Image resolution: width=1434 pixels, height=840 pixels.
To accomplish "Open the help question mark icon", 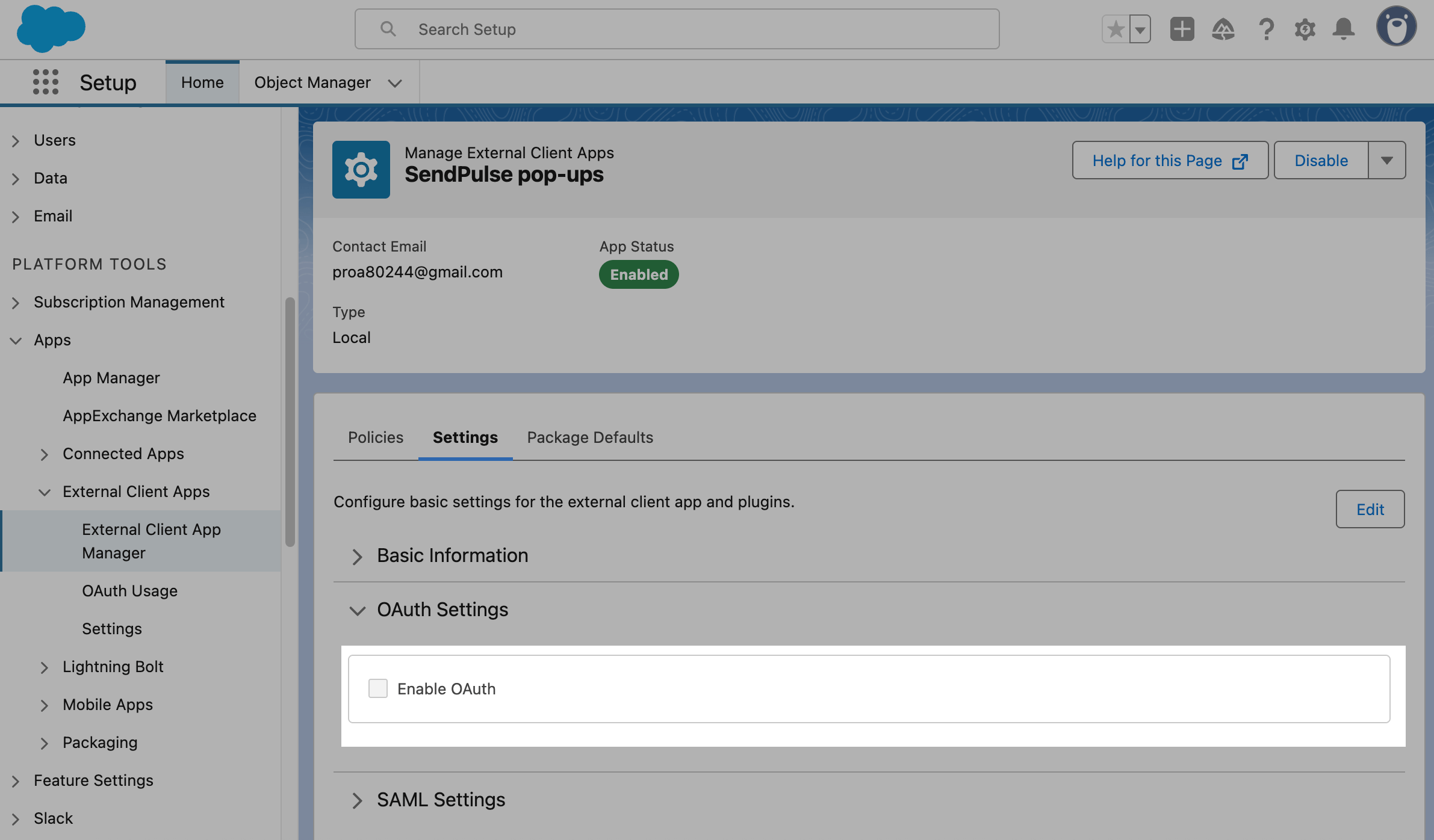I will click(x=1266, y=29).
